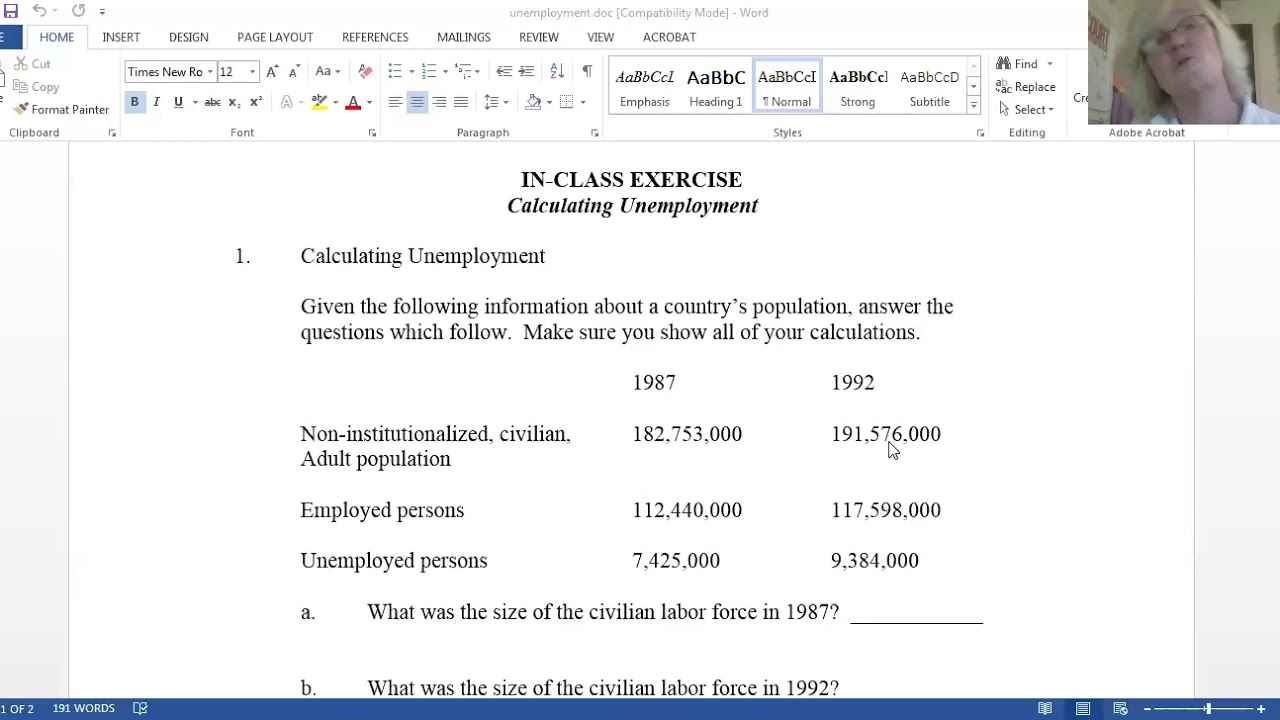The height and width of the screenshot is (720, 1280).
Task: Clear all formatting with the eraser icon
Action: tap(365, 72)
